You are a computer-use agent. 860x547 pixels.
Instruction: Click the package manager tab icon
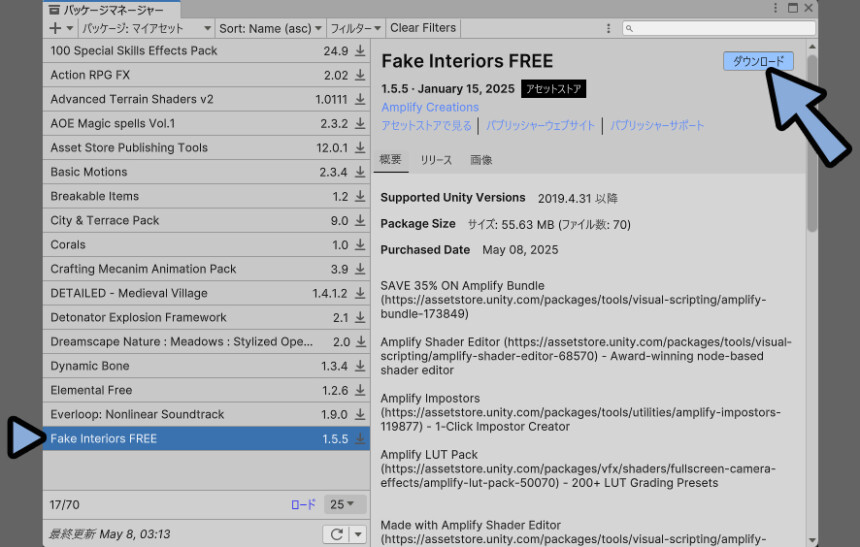tap(54, 9)
